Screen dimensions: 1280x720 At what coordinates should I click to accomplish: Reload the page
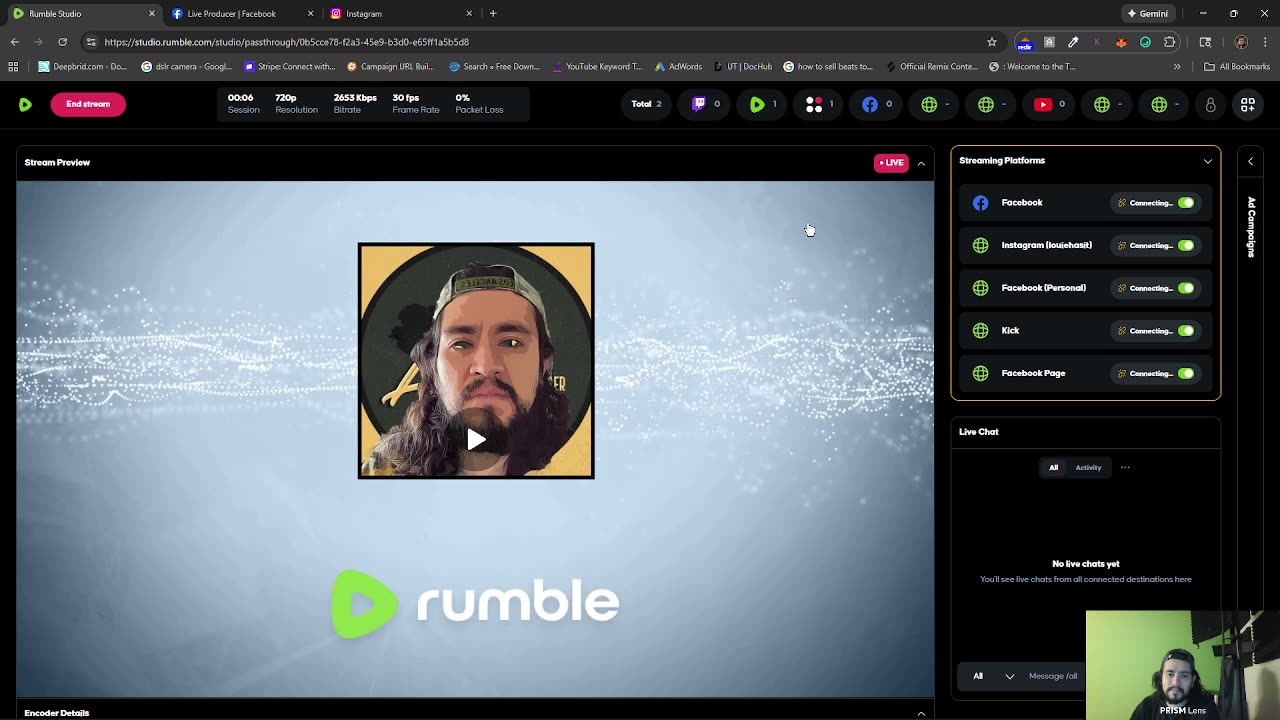click(x=62, y=42)
